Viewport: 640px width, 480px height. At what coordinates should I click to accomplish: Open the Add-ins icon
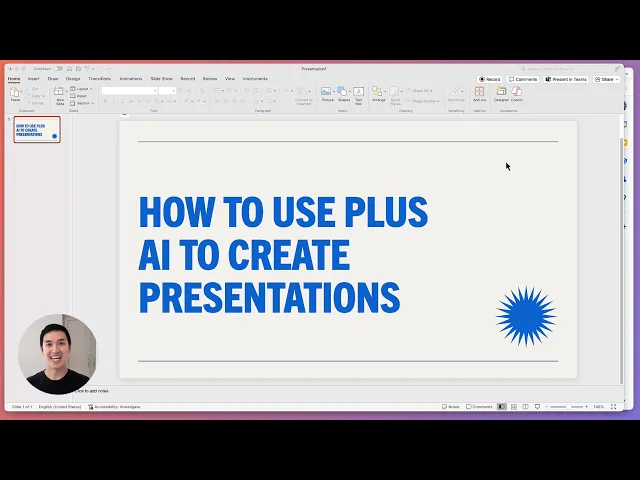479,91
